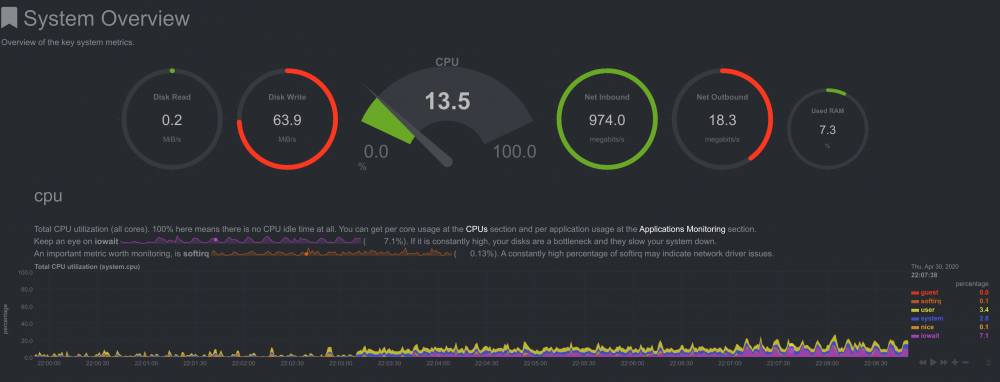Click the CPU 13.5 gauge

click(x=447, y=115)
